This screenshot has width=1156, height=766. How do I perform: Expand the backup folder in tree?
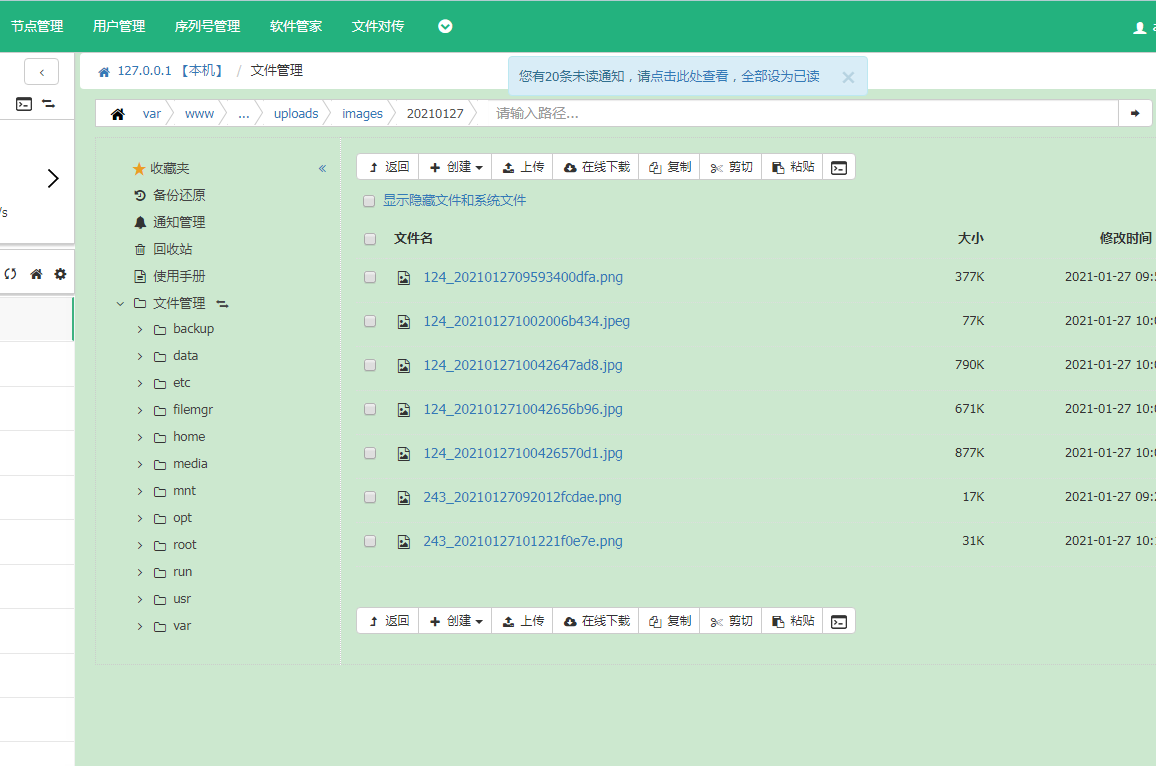click(x=140, y=329)
